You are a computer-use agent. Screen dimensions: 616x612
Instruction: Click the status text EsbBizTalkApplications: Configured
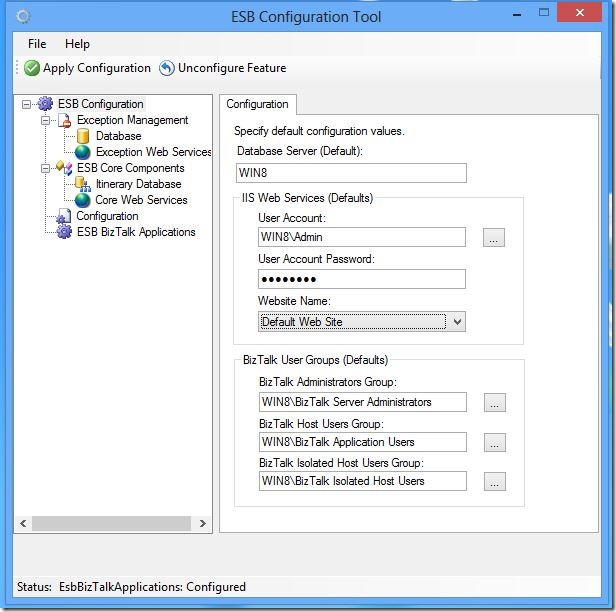tap(152, 587)
